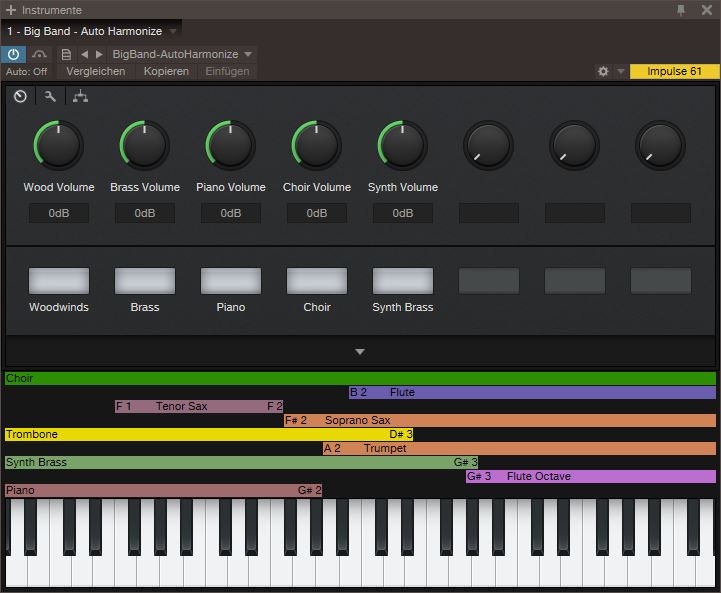Load the previous preset with left arrow
The height and width of the screenshot is (593, 721).
[84, 54]
